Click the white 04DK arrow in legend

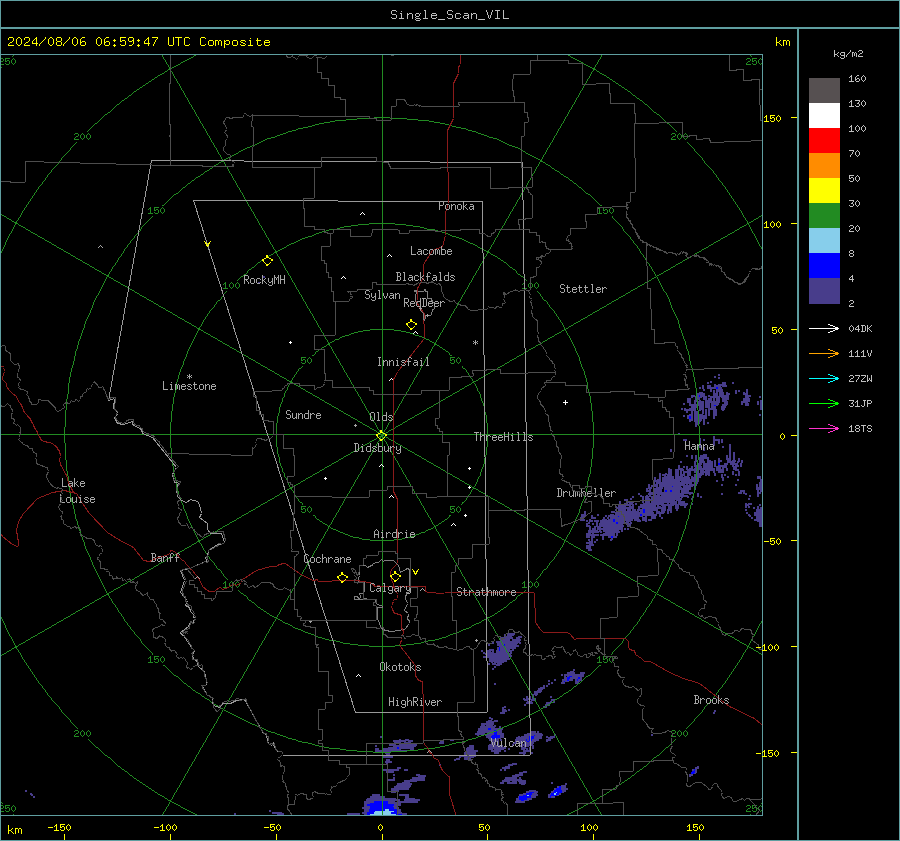824,328
